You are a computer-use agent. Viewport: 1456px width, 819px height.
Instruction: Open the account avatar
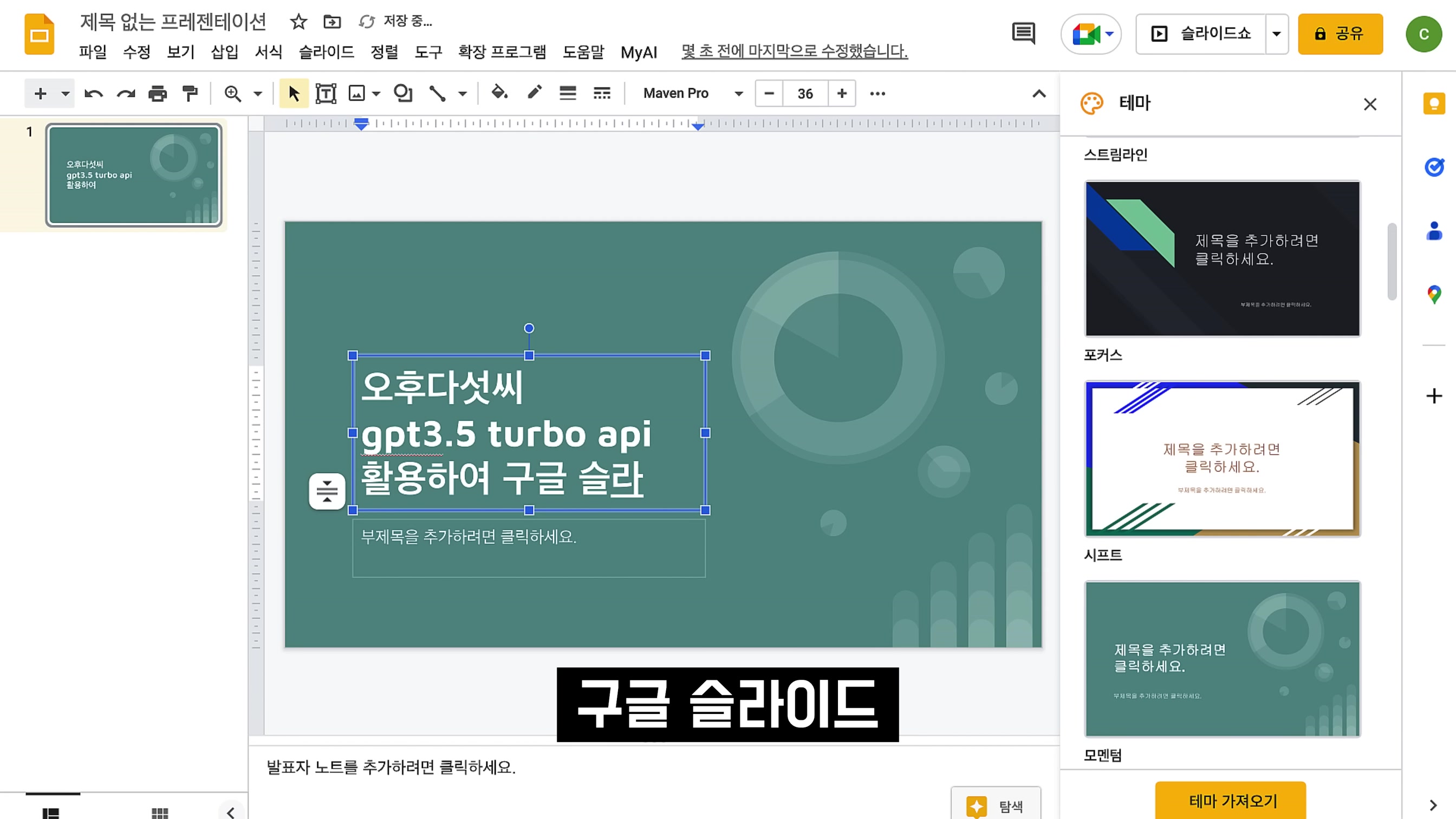[x=1424, y=34]
